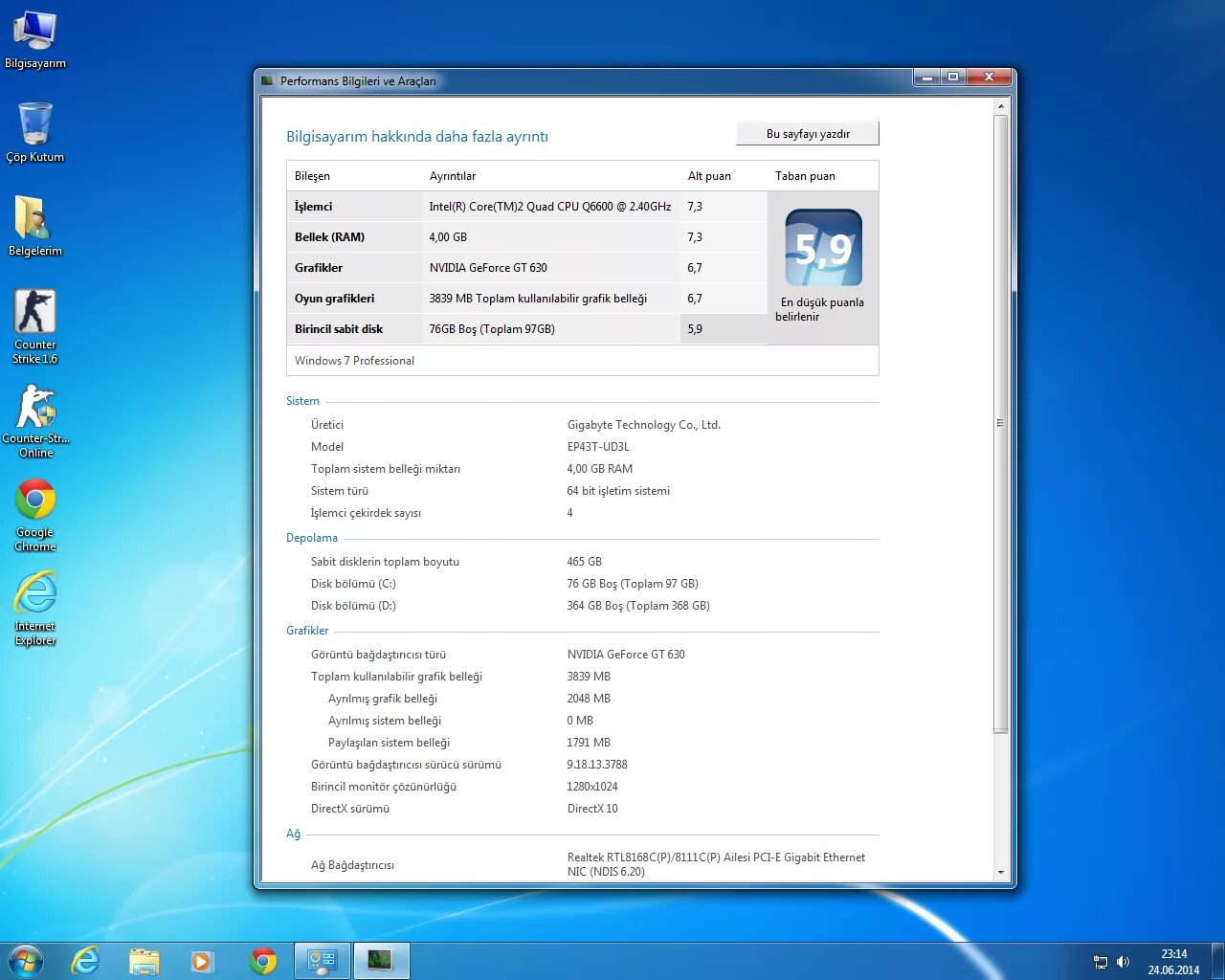This screenshot has height=980, width=1225.
Task: Minimize the Performans Bilgileri window
Action: tap(927, 78)
